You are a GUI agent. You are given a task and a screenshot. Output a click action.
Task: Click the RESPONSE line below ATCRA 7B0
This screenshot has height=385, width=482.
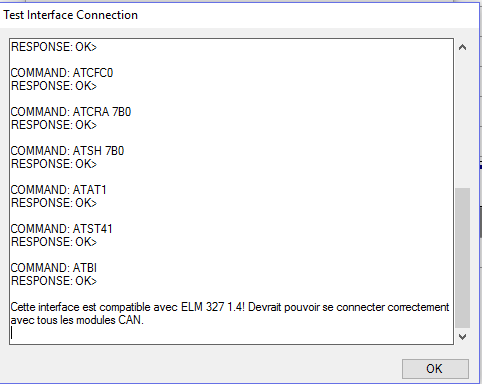[54, 125]
